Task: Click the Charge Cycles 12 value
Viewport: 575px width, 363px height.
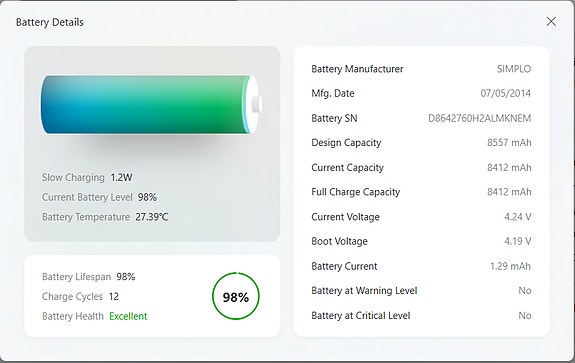Action: (114, 296)
